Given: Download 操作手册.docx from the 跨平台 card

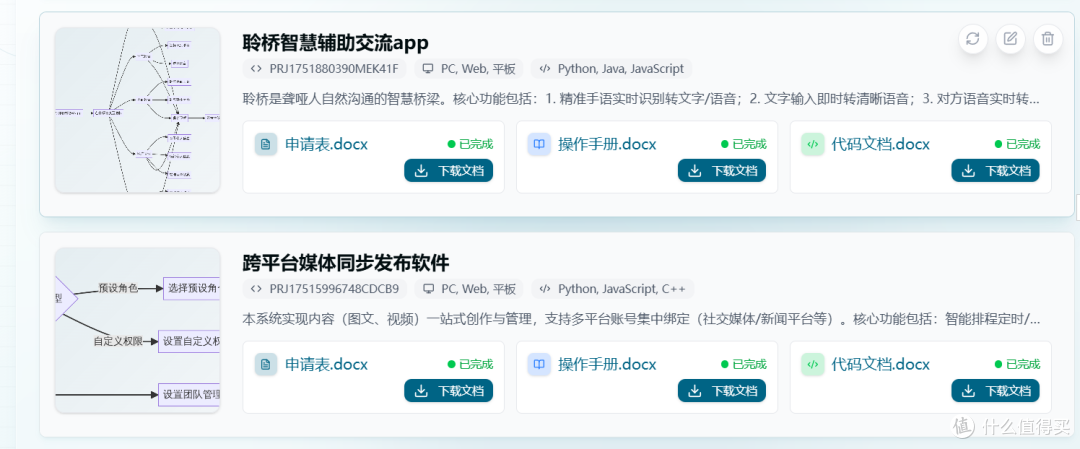Looking at the screenshot, I should click(x=722, y=390).
